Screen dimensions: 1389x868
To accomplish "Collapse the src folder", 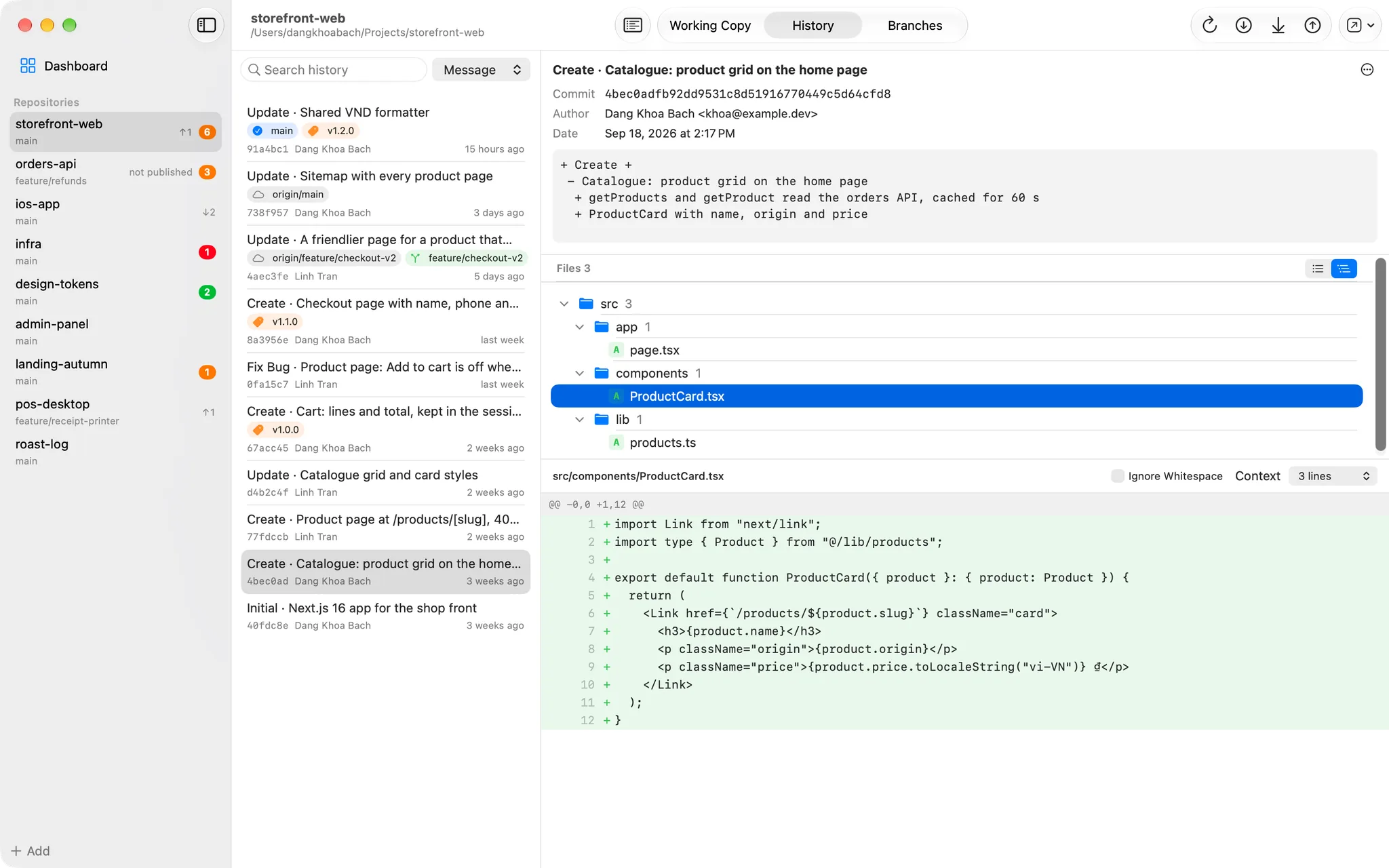I will click(564, 304).
